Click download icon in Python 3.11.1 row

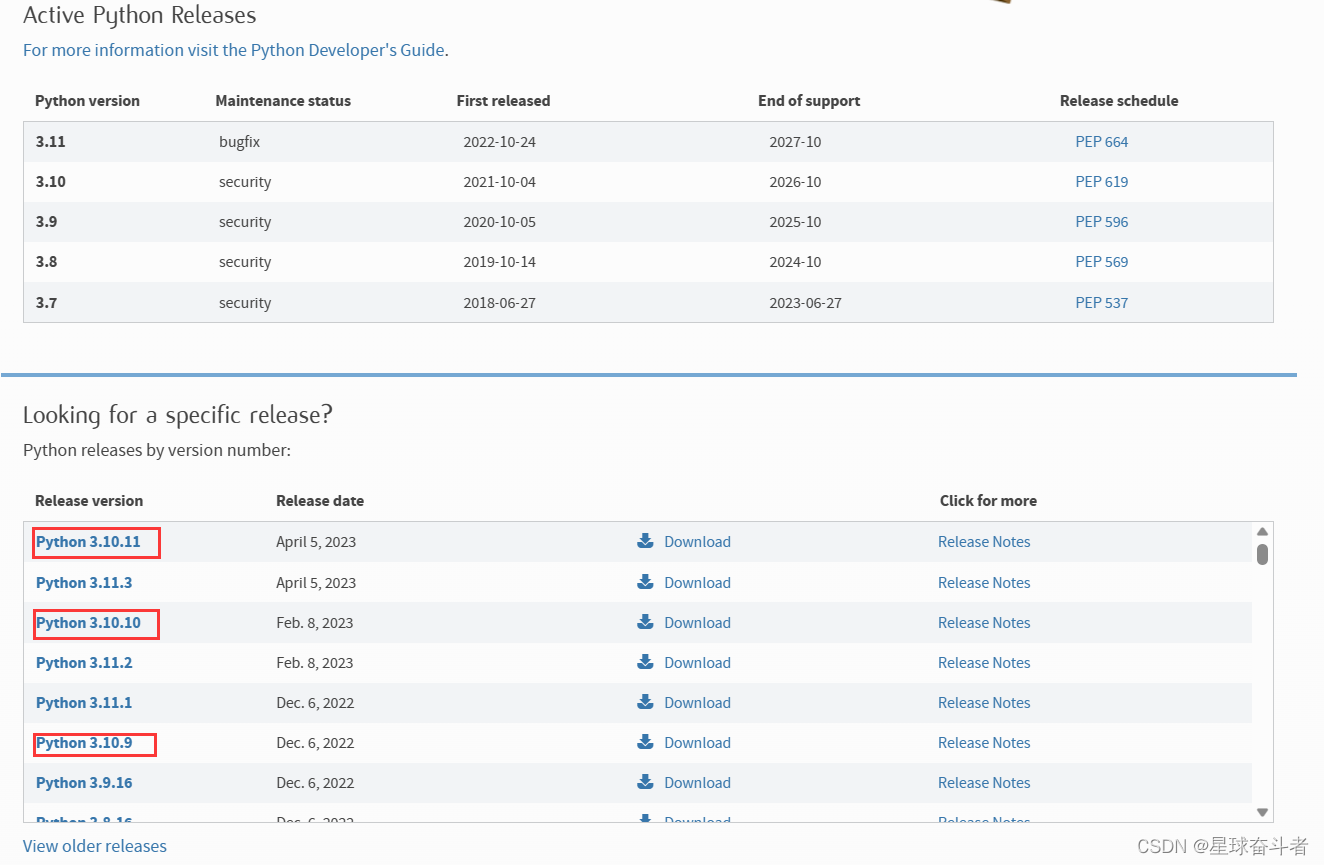(645, 702)
